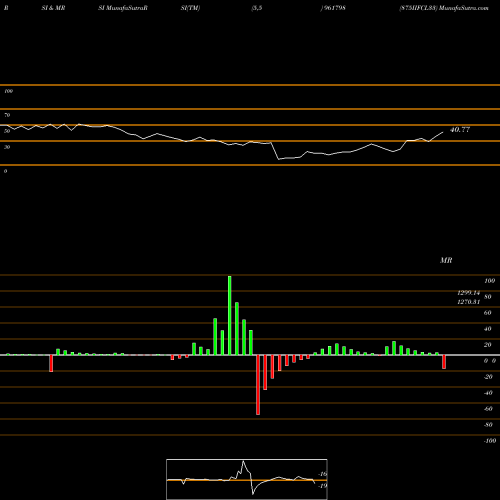Click the '(5,5' parameter text
Viewport: 500px width, 500px height.
pos(257,8)
